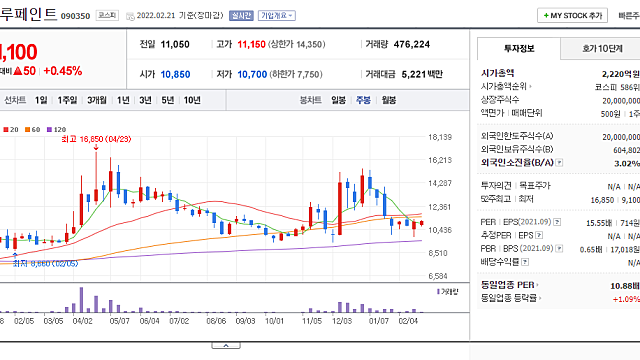Select the 3개월 line chart period
Screen dimensions: 640x360
click(97, 100)
